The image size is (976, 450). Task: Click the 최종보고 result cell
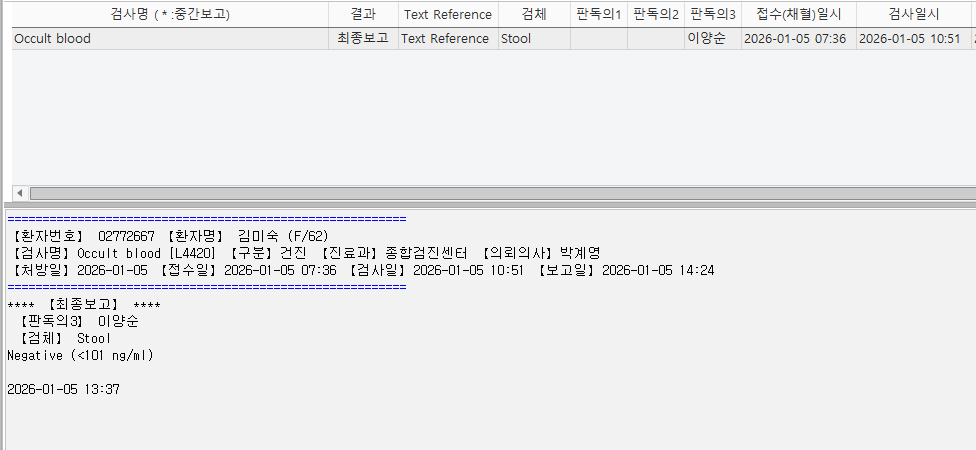point(364,39)
